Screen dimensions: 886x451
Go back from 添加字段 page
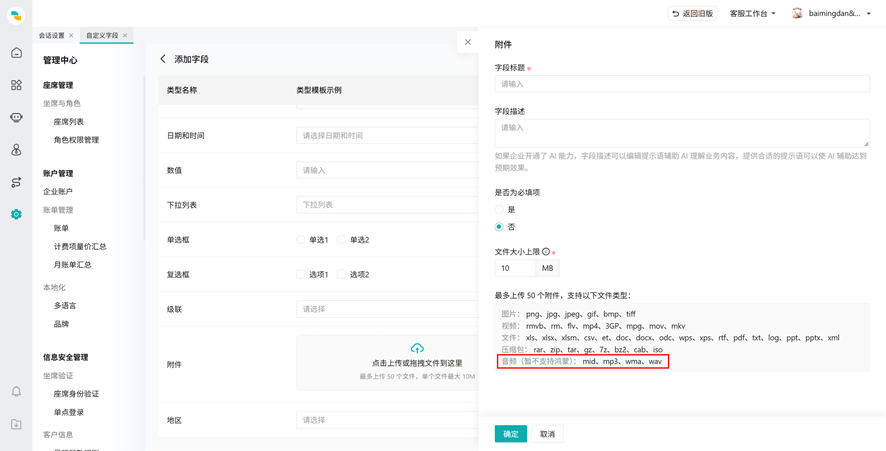163,59
